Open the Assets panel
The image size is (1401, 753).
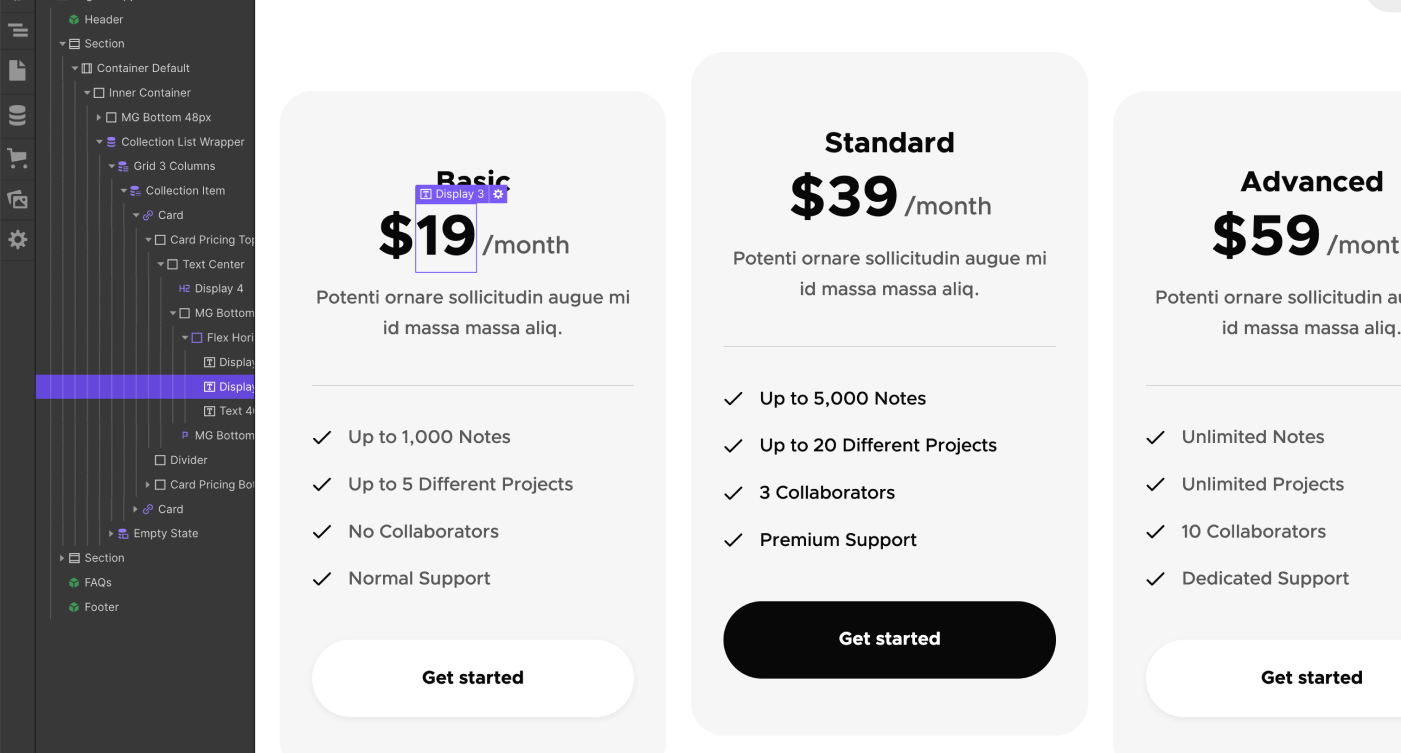(x=18, y=199)
